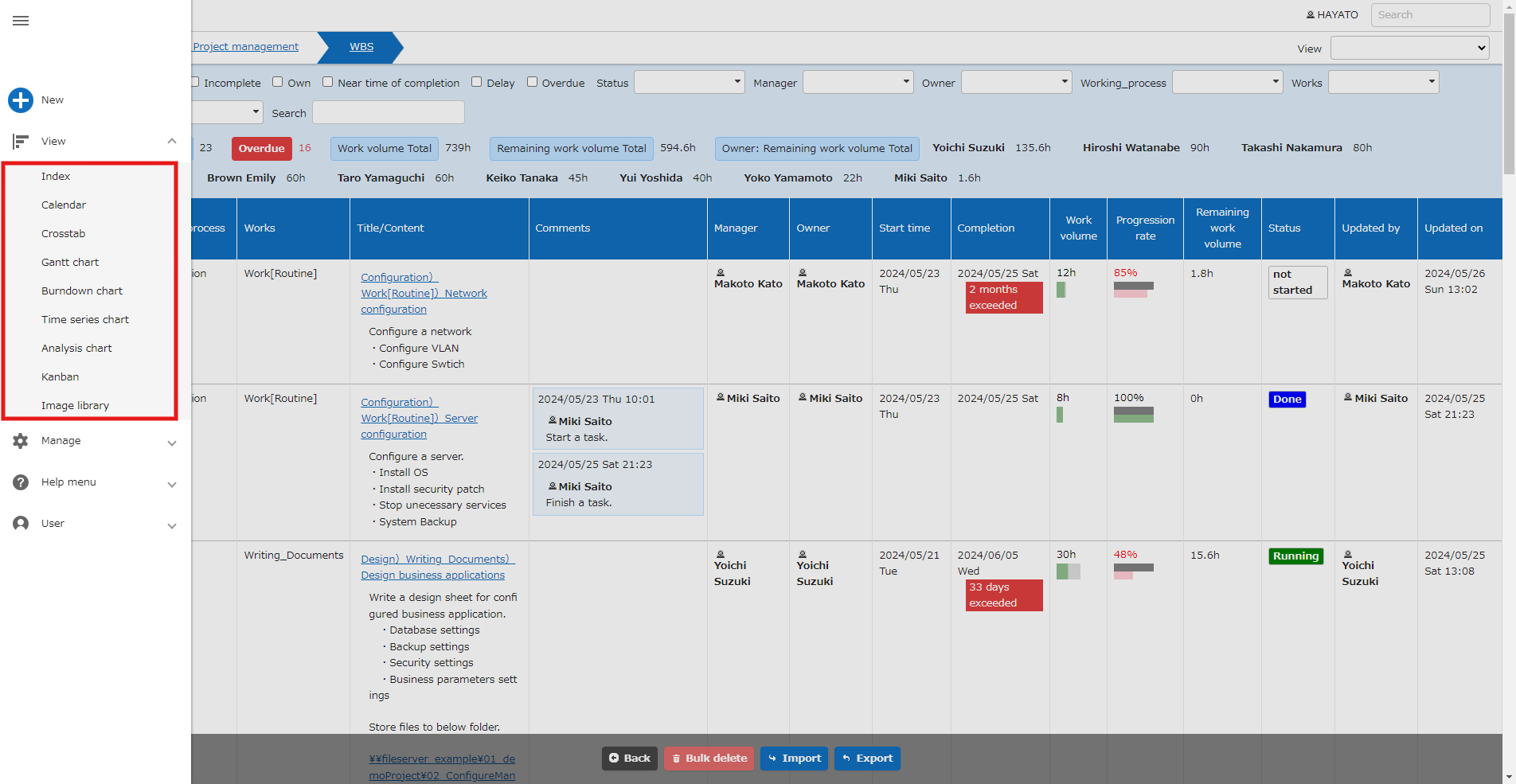Click the Bulk delete button
The image size is (1516, 784).
click(709, 759)
